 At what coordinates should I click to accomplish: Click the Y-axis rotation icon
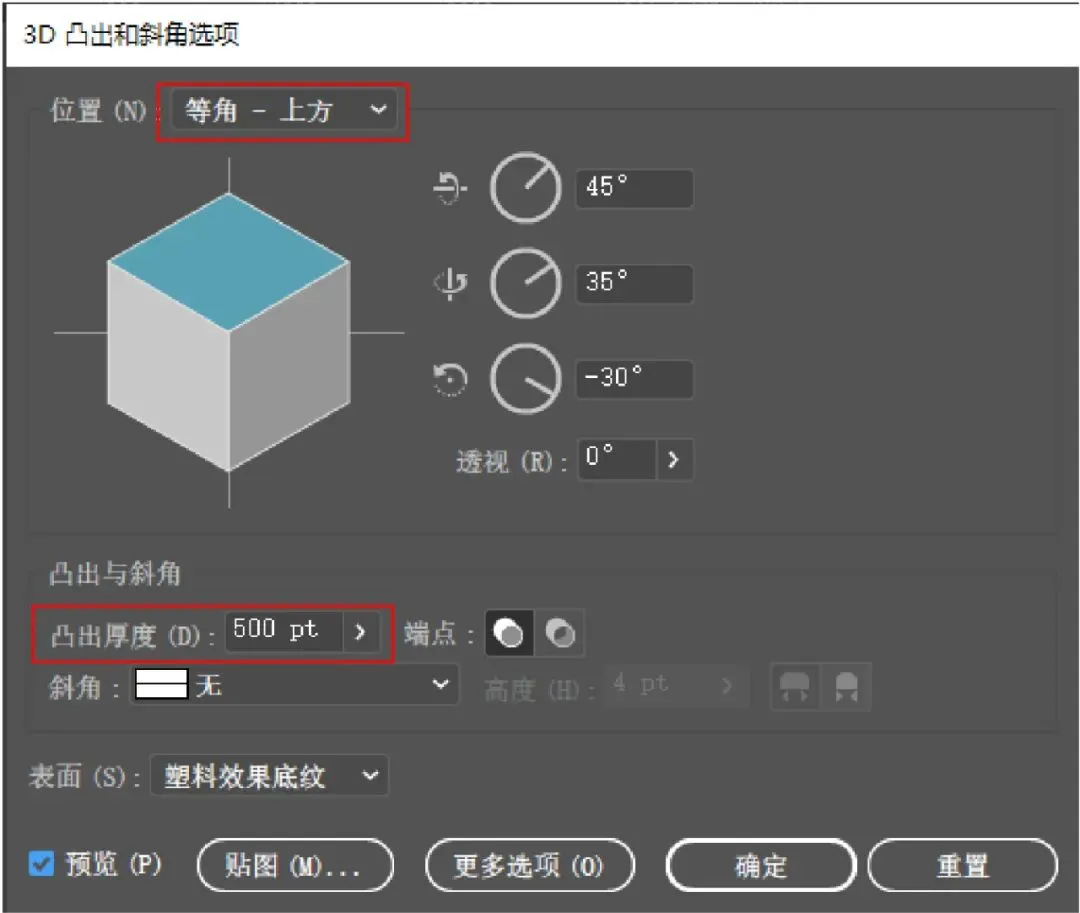point(451,284)
